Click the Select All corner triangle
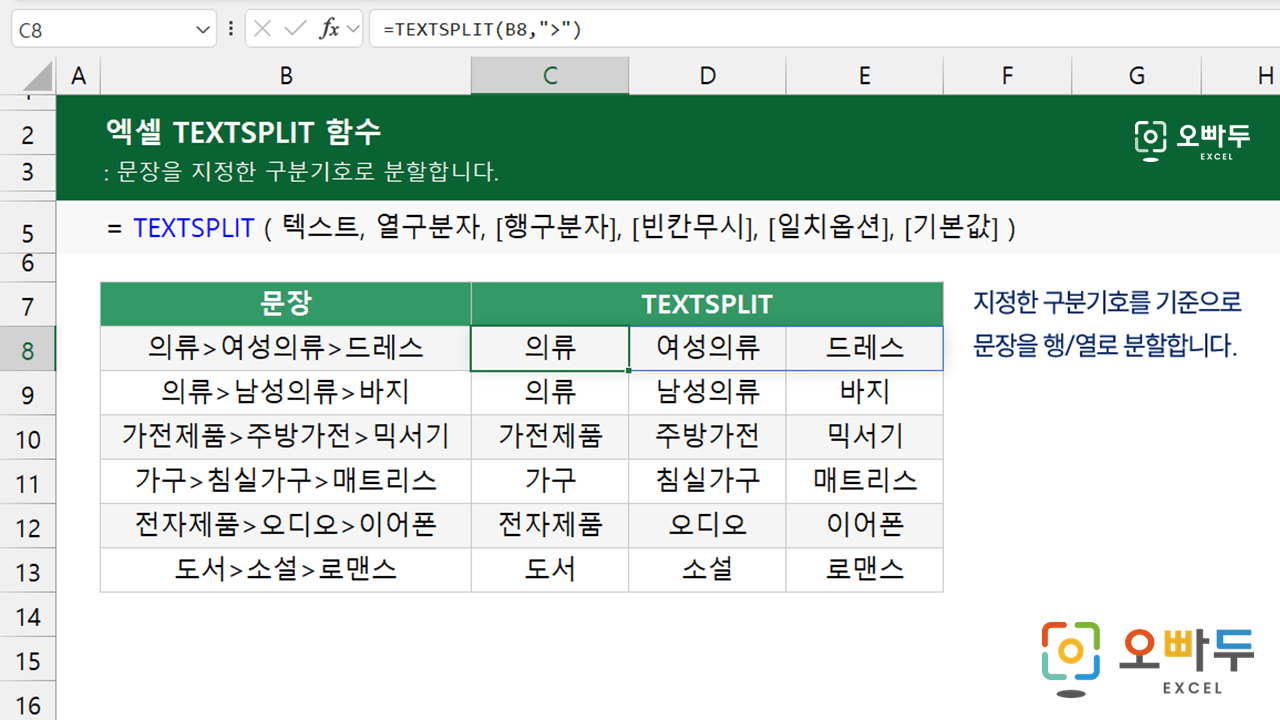 [38, 76]
